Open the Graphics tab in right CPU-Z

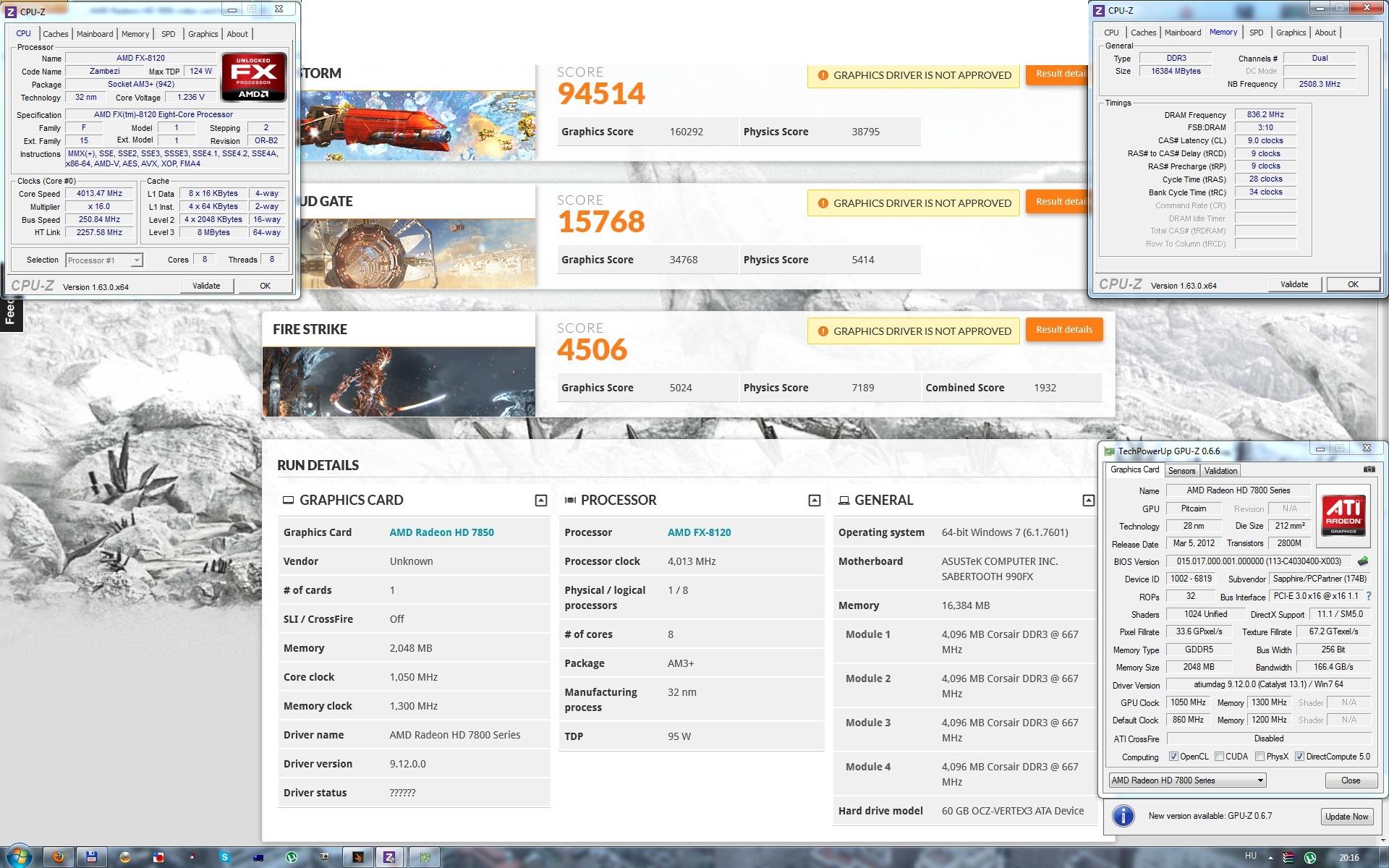click(x=1291, y=33)
